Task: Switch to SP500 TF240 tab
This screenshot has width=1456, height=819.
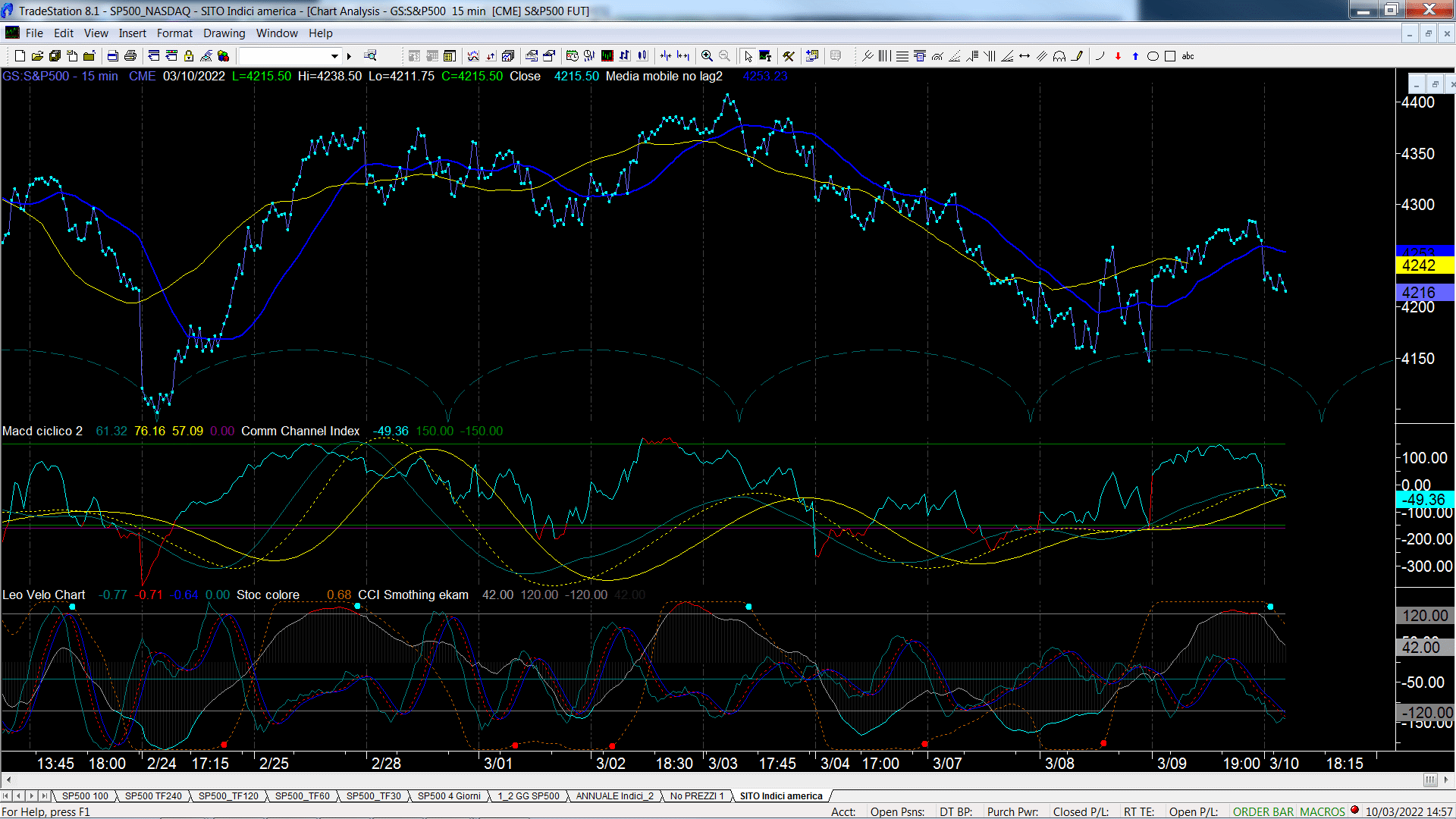Action: (x=153, y=796)
